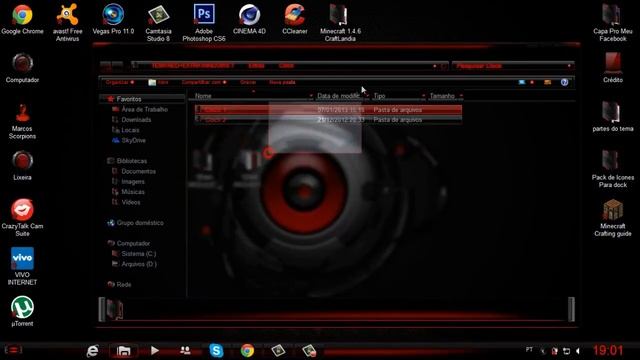
Task: Open the view options dropdown arrow
Action: pyautogui.click(x=532, y=82)
